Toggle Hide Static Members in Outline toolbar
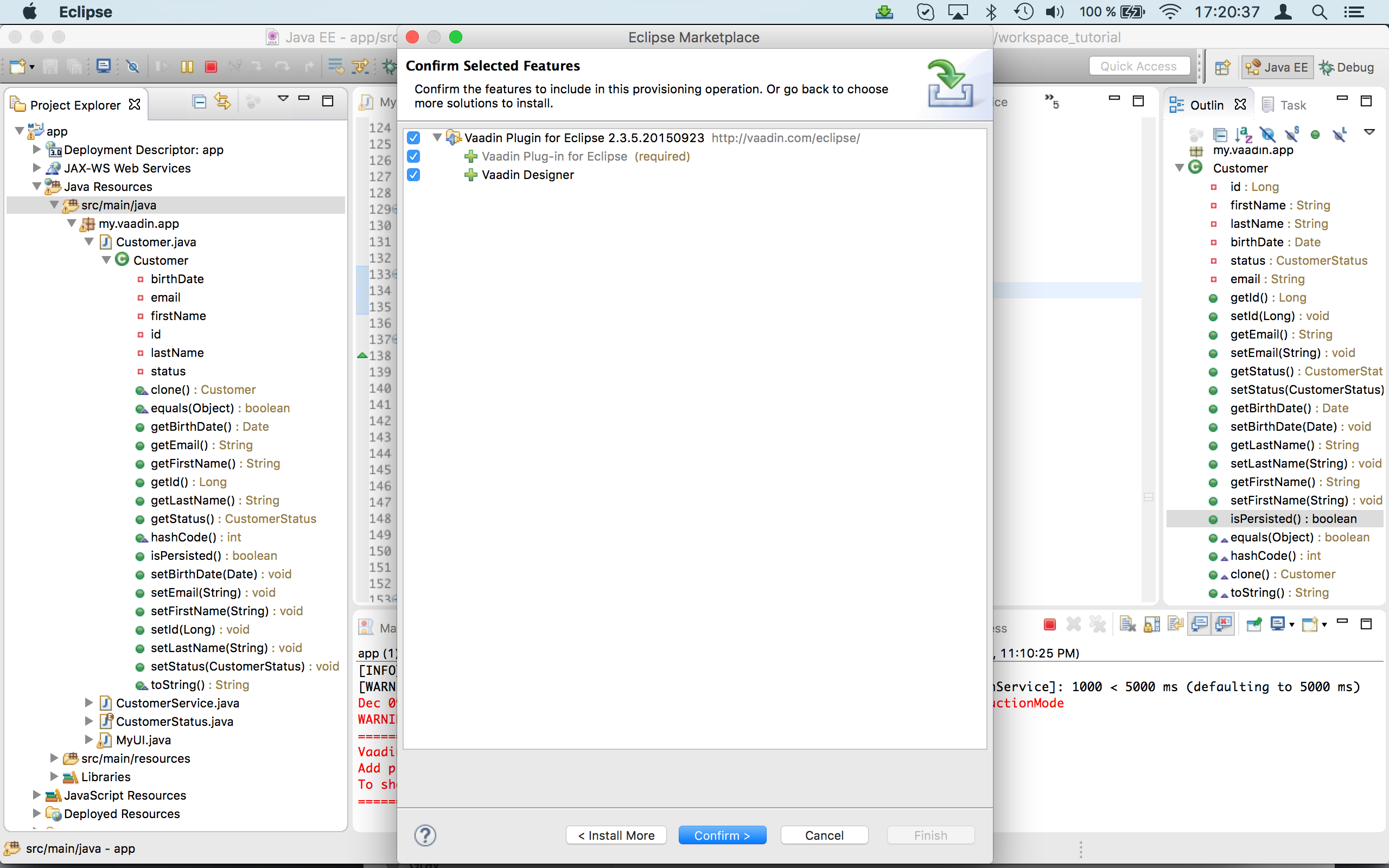This screenshot has width=1389, height=868. [x=1291, y=135]
